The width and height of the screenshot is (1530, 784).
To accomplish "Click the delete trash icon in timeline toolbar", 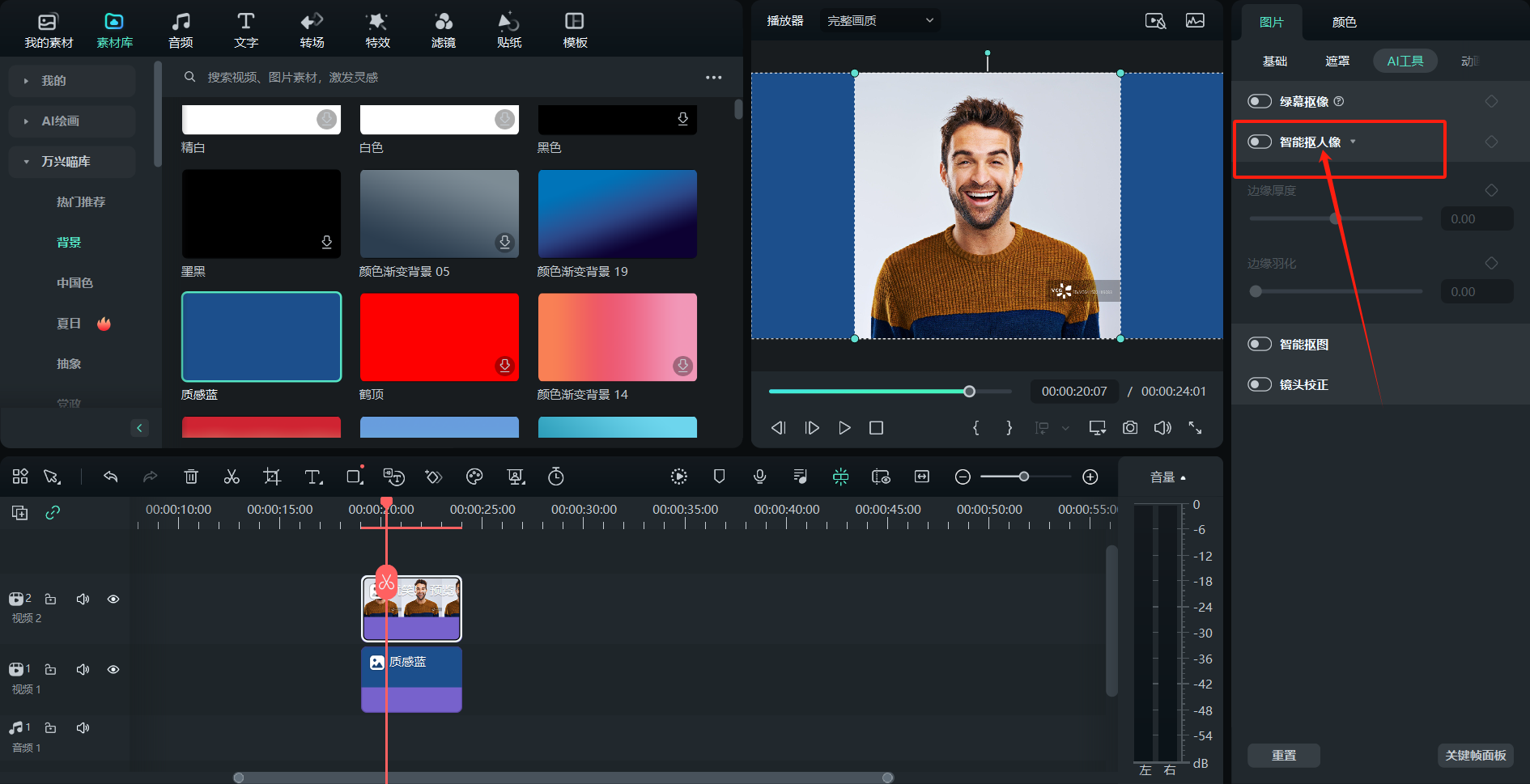I will click(x=191, y=477).
